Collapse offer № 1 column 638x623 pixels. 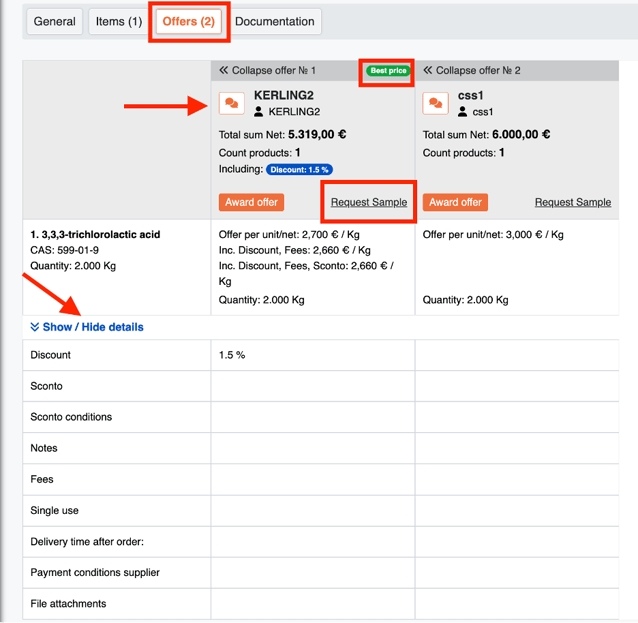click(267, 70)
